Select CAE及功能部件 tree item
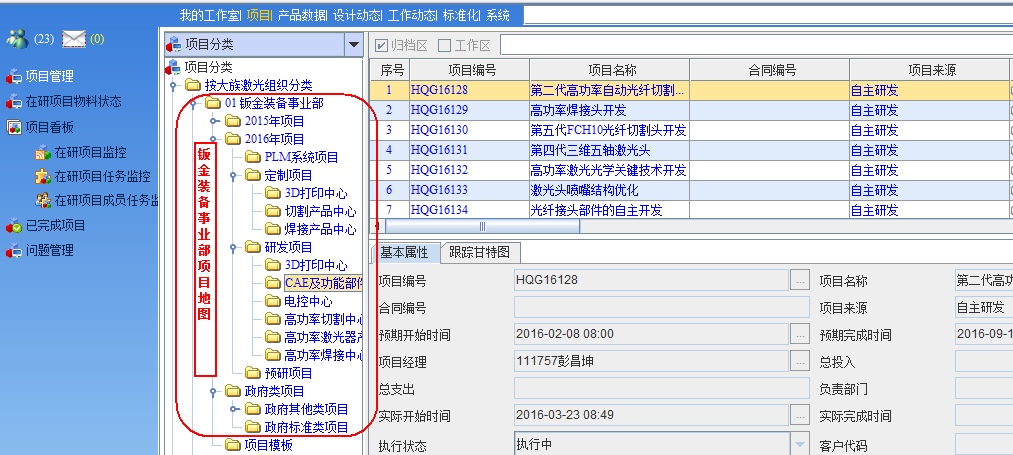 pos(323,283)
